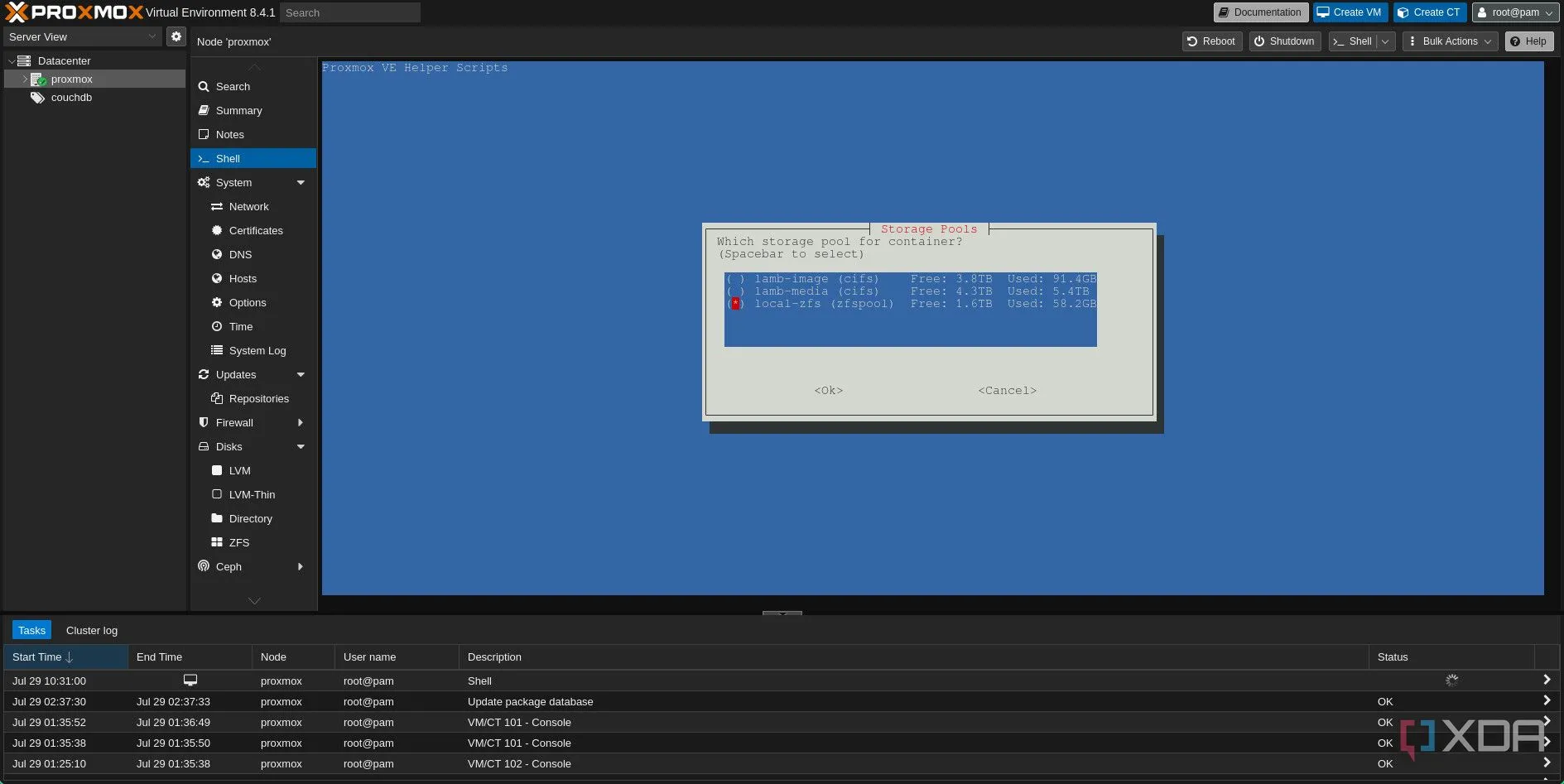Select the local-zfs (zfspool) radio option
The height and width of the screenshot is (784, 1564).
tap(735, 304)
